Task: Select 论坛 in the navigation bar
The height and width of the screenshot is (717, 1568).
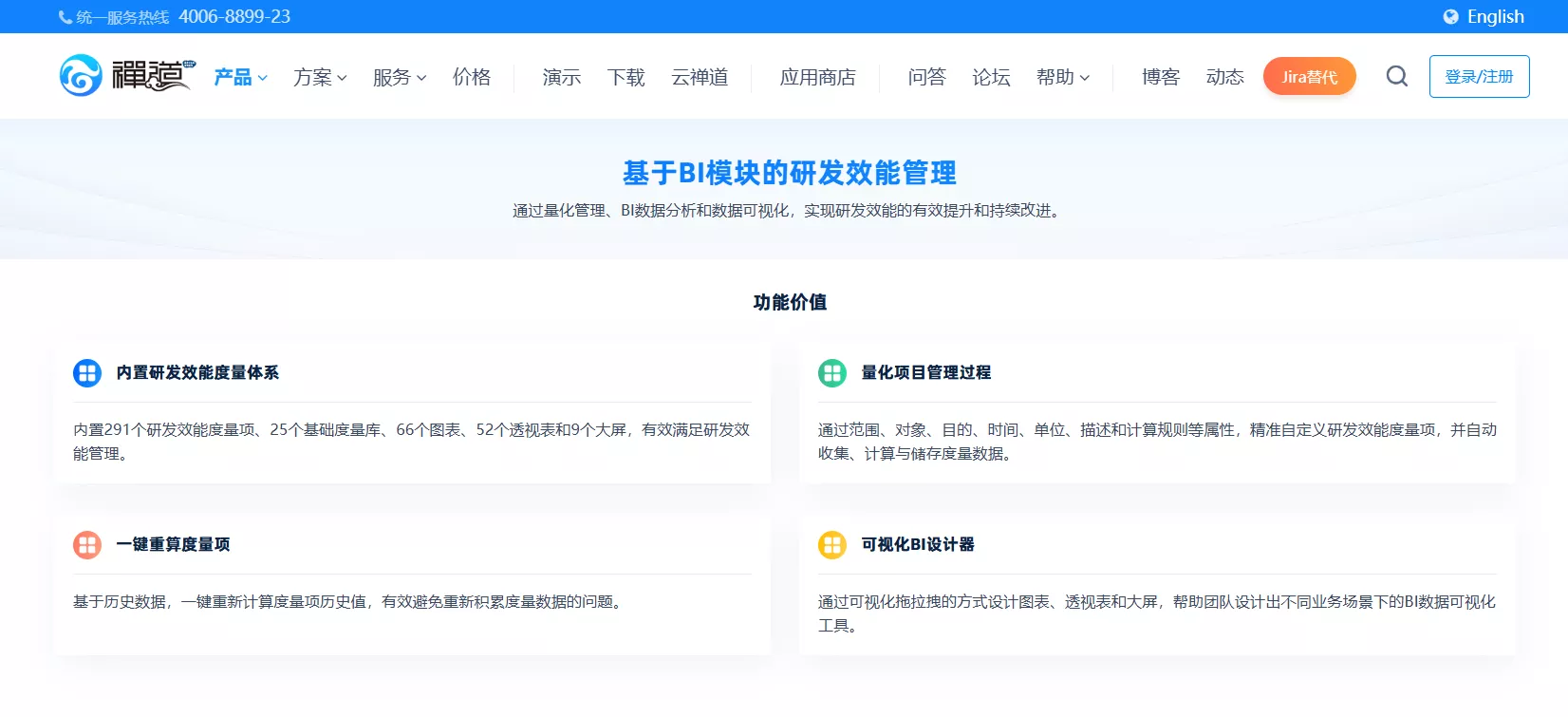Action: coord(991,77)
